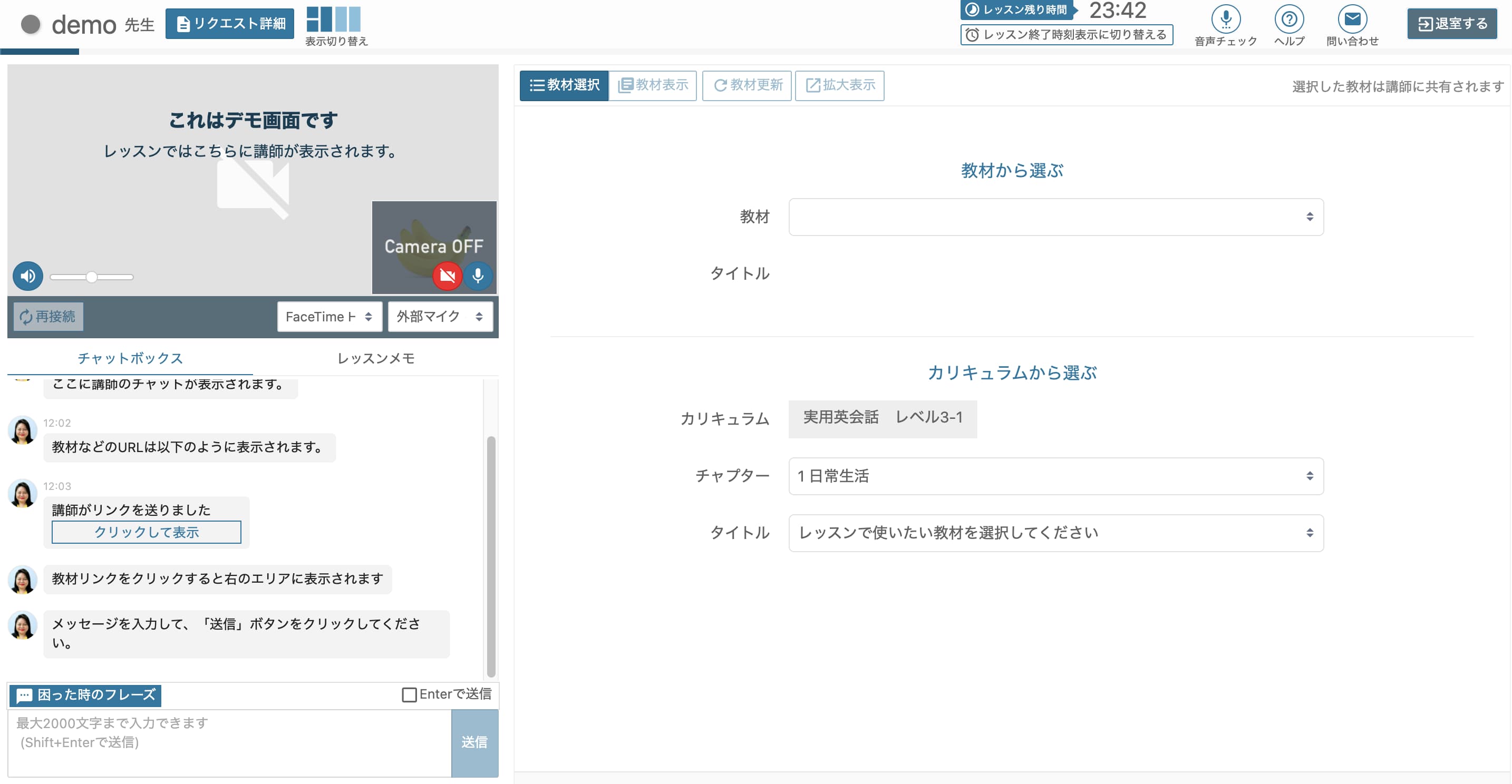Open the FaceTime camera device selector

pyautogui.click(x=329, y=317)
